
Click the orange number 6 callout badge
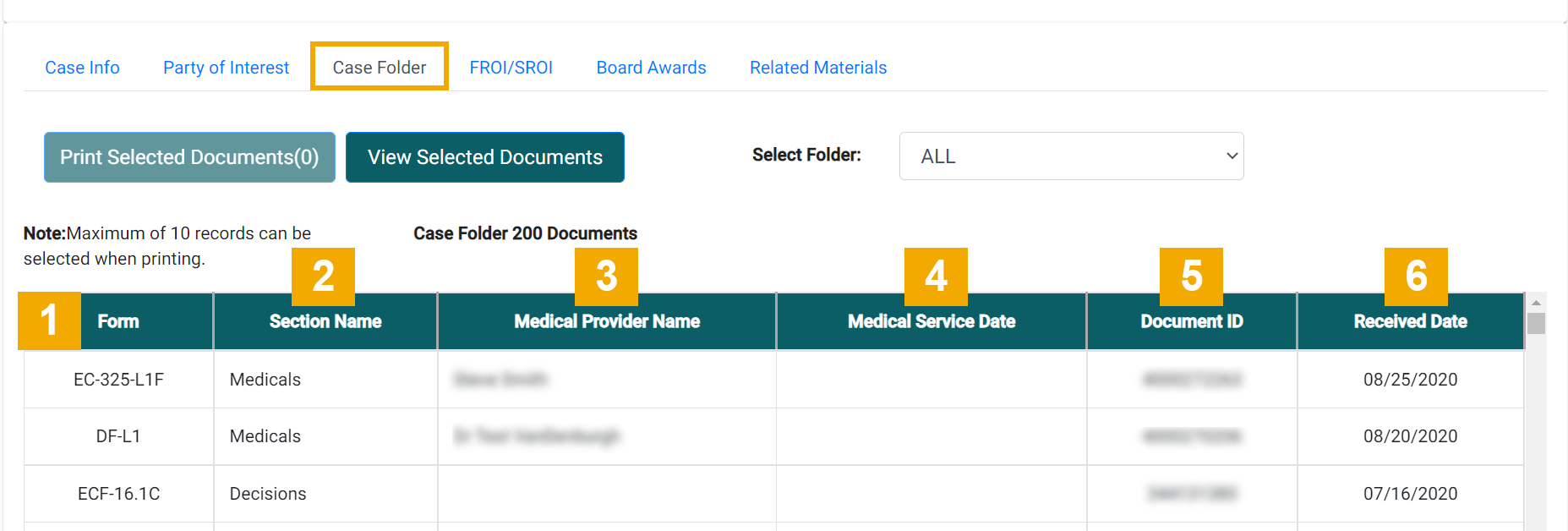(1416, 276)
